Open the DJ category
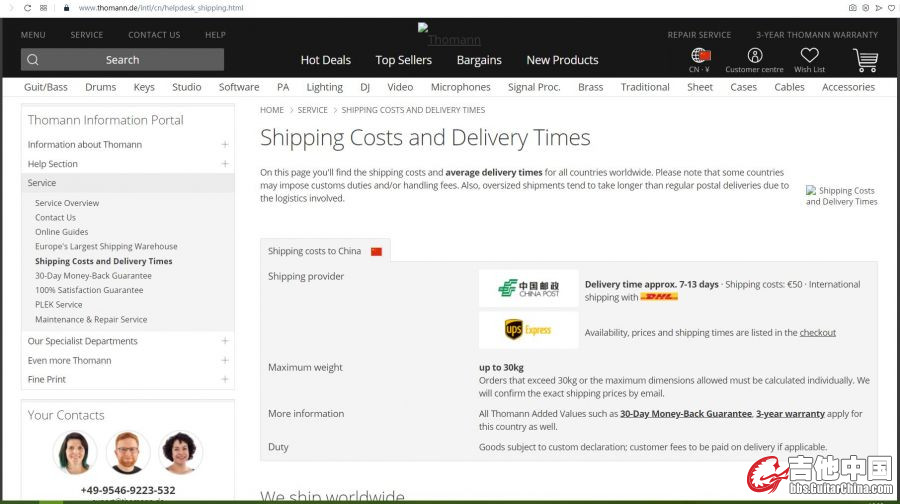The image size is (900, 504). click(365, 87)
